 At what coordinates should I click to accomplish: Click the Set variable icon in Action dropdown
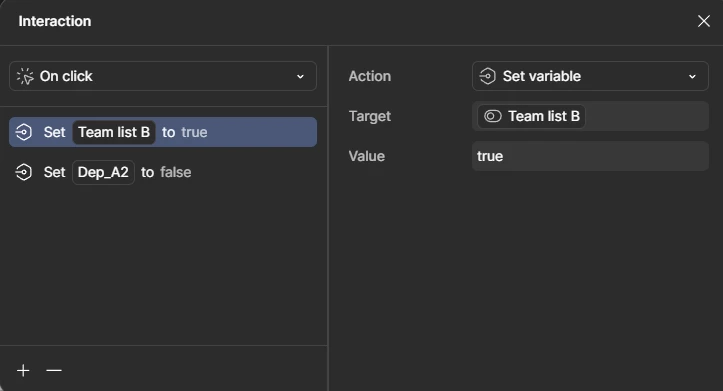click(x=487, y=76)
